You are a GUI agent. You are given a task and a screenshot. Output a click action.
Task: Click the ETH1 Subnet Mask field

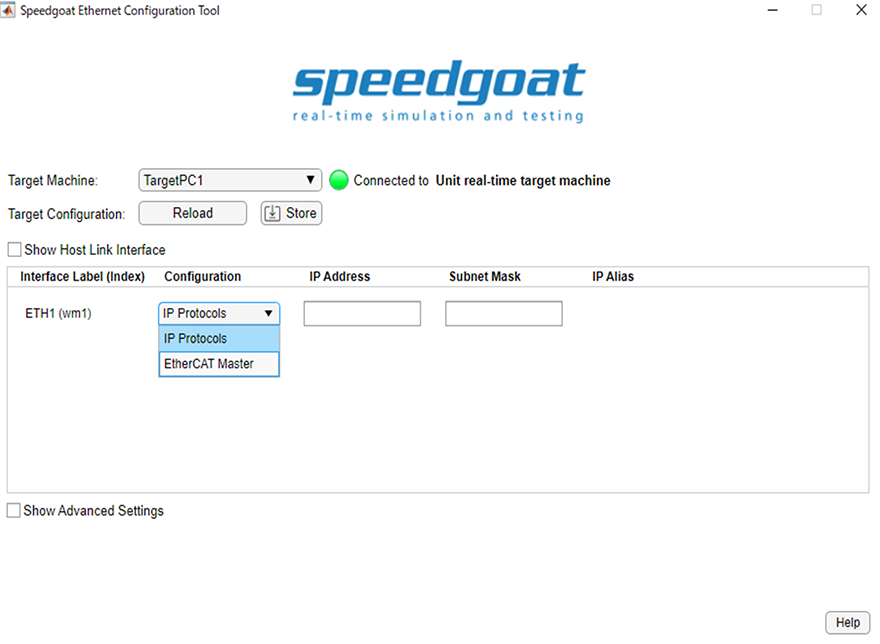503,313
